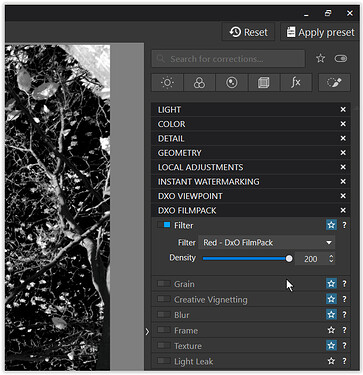Open help for Texture
Image resolution: width=363 pixels, height=375 pixels.
[x=344, y=346]
